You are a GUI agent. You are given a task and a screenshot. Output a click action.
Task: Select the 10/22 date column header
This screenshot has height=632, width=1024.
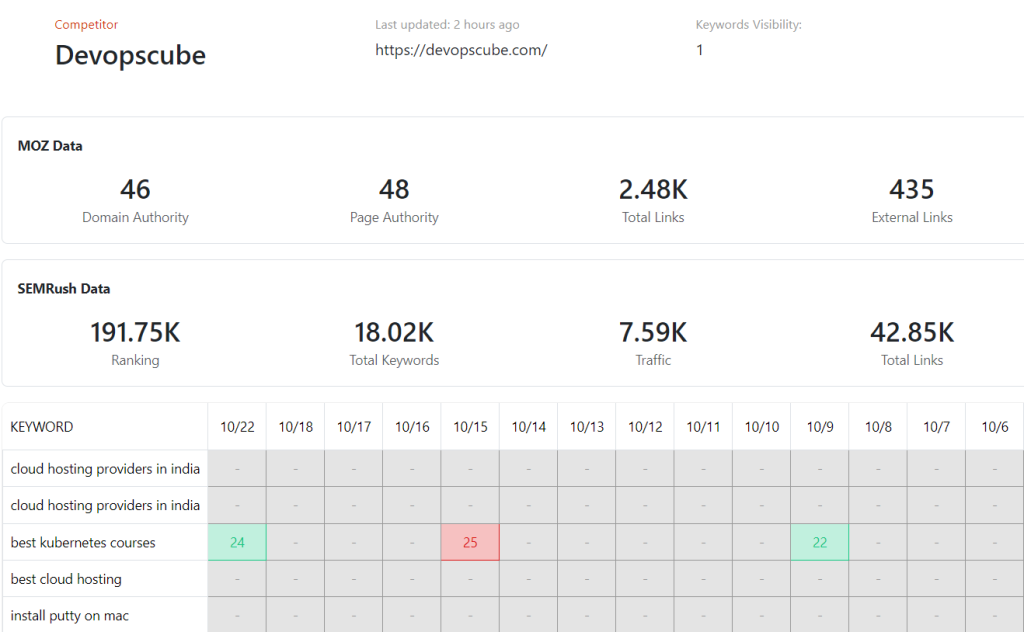[x=237, y=426]
